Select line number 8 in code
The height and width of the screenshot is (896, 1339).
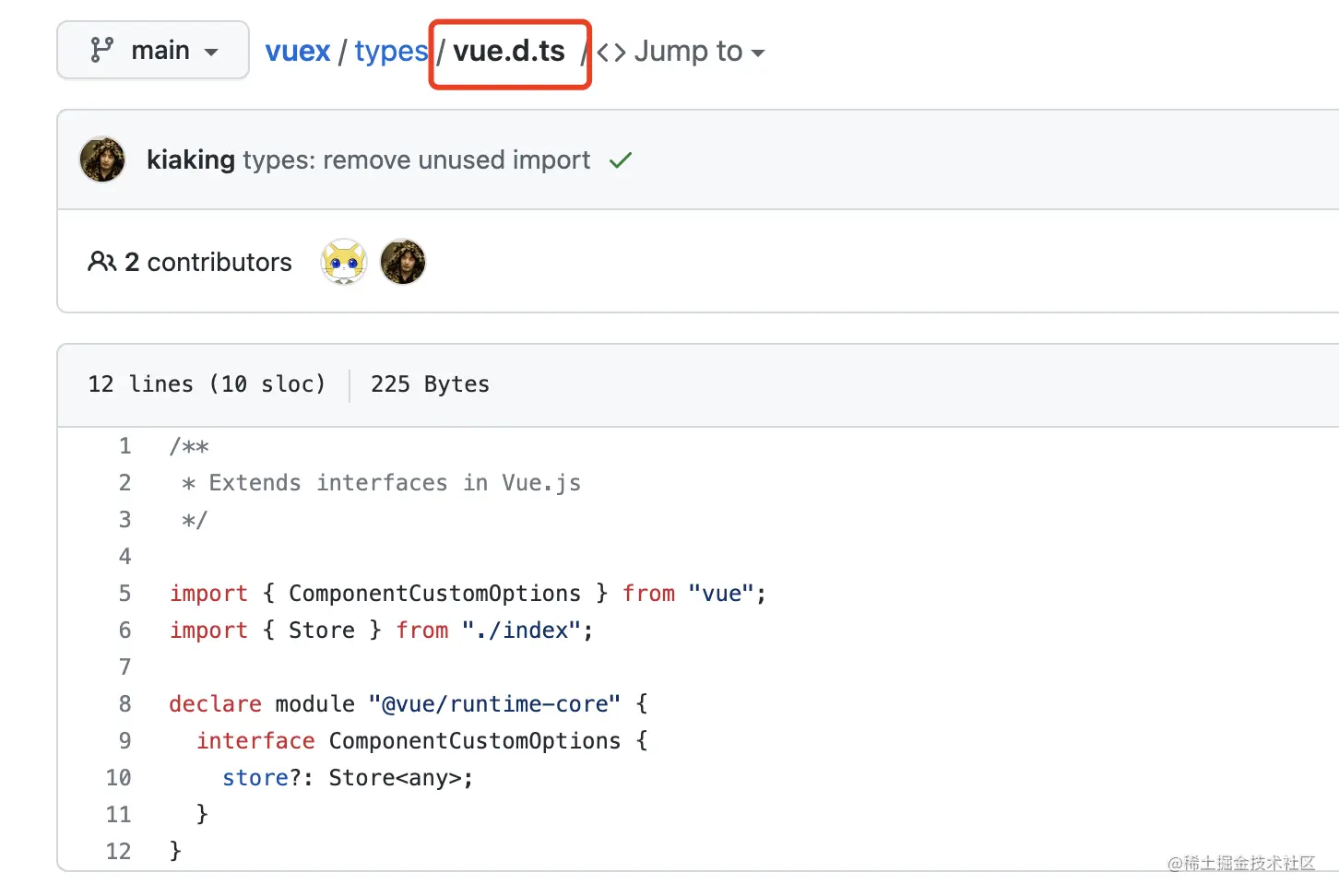pyautogui.click(x=125, y=704)
